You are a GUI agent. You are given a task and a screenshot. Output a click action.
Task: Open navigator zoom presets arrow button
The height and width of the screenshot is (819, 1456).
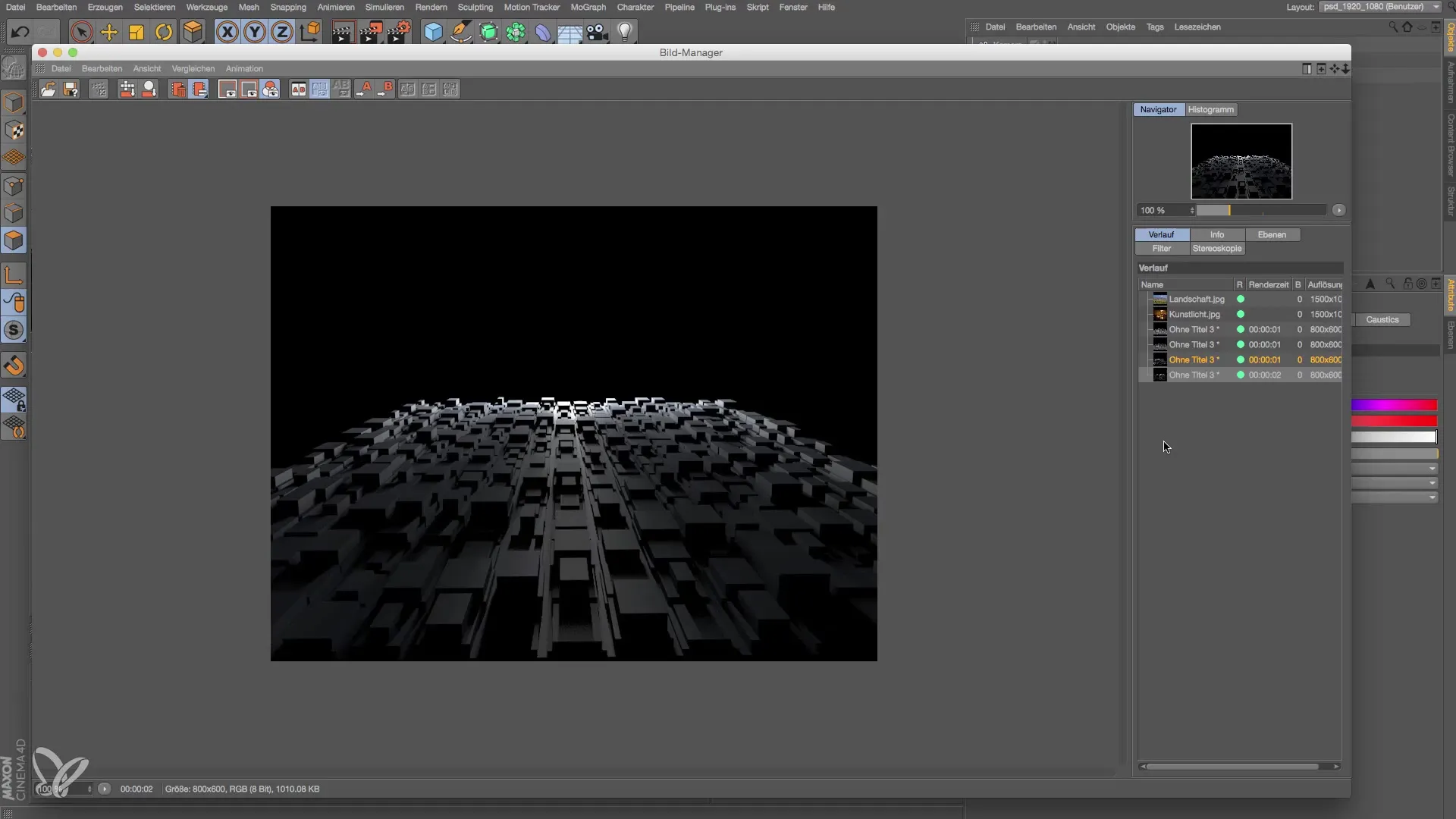pyautogui.click(x=1338, y=210)
